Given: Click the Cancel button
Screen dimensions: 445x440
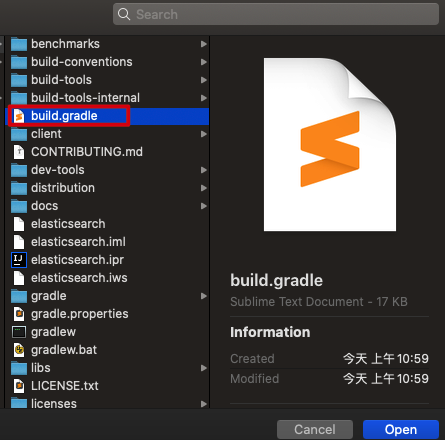Looking at the screenshot, I should tap(315, 429).
